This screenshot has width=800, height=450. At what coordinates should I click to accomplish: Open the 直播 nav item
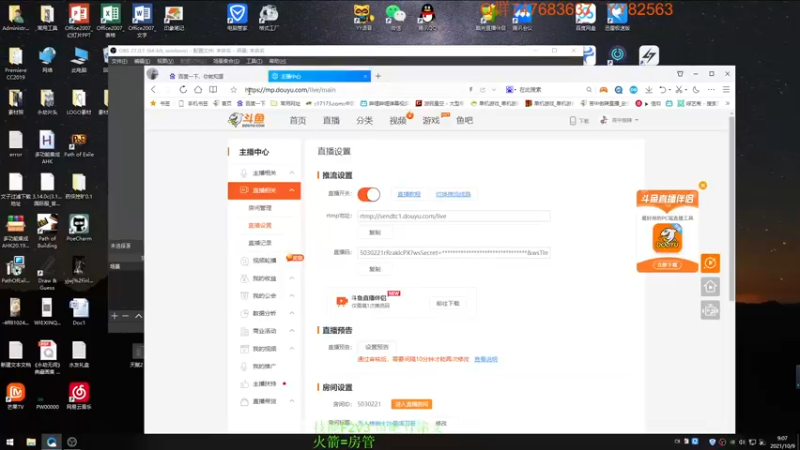click(331, 120)
